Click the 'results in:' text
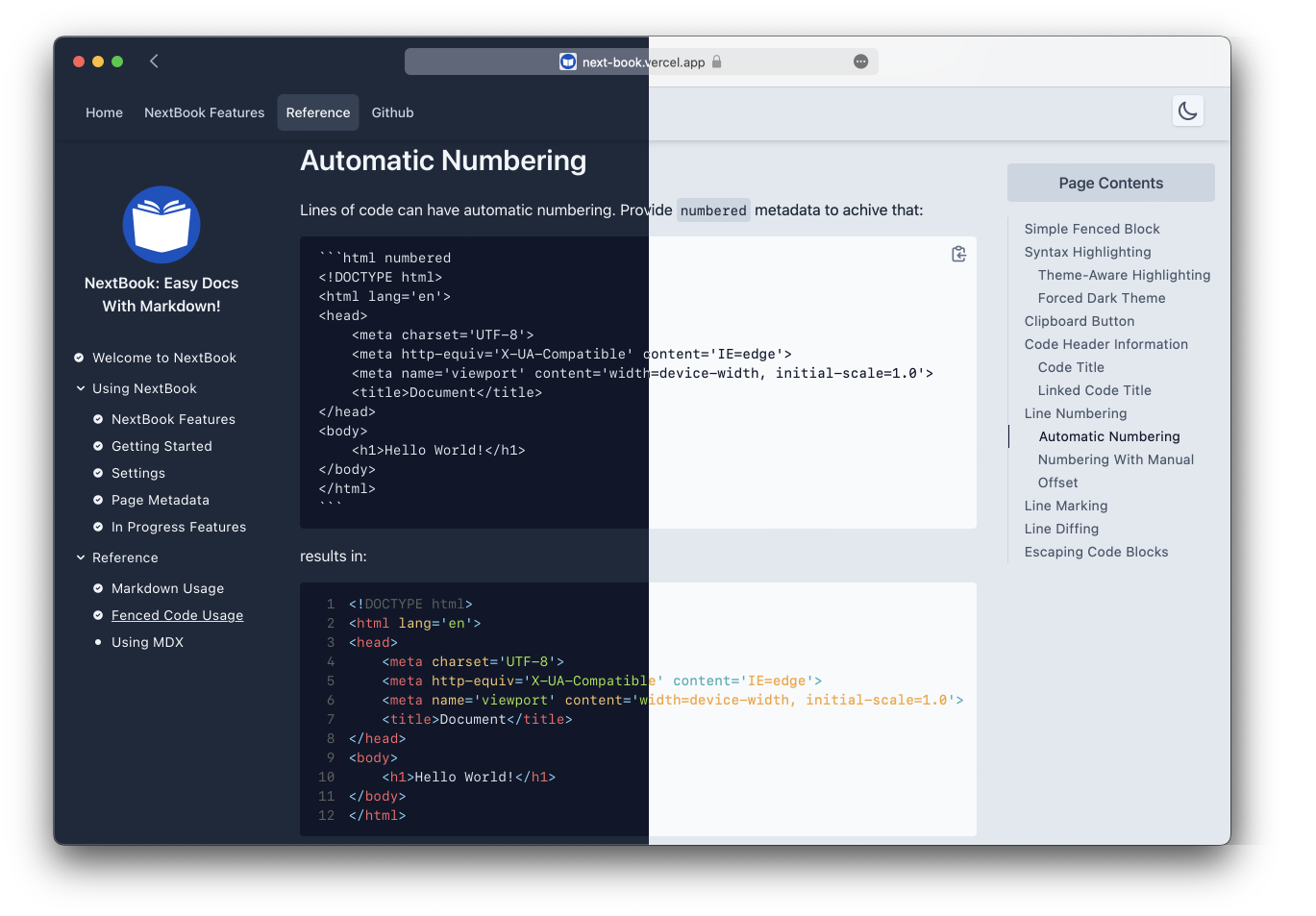The height and width of the screenshot is (916, 1316). tap(334, 557)
